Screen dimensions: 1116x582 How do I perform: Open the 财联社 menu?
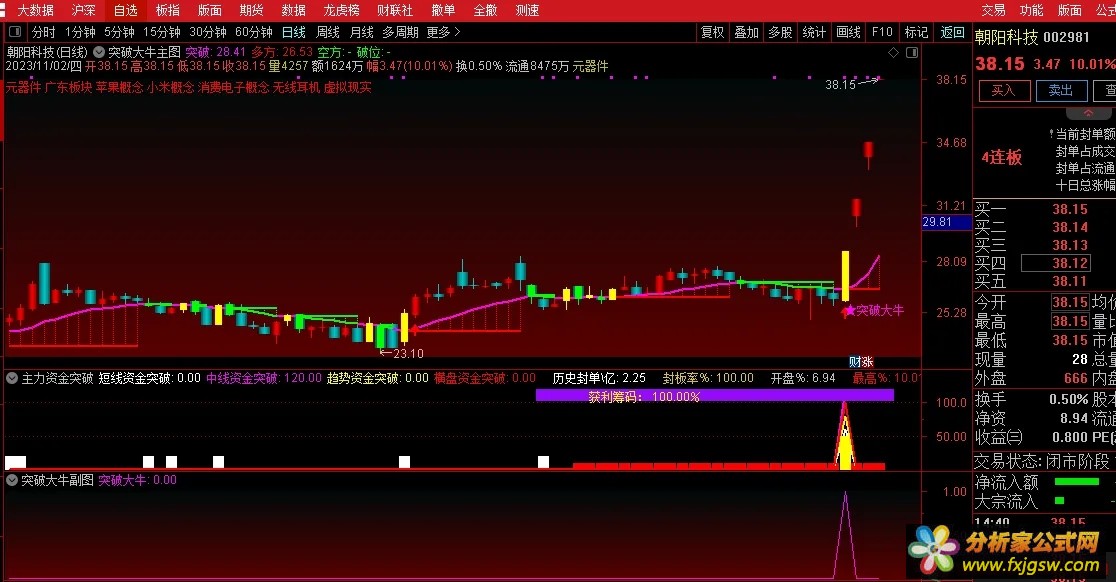coord(395,10)
